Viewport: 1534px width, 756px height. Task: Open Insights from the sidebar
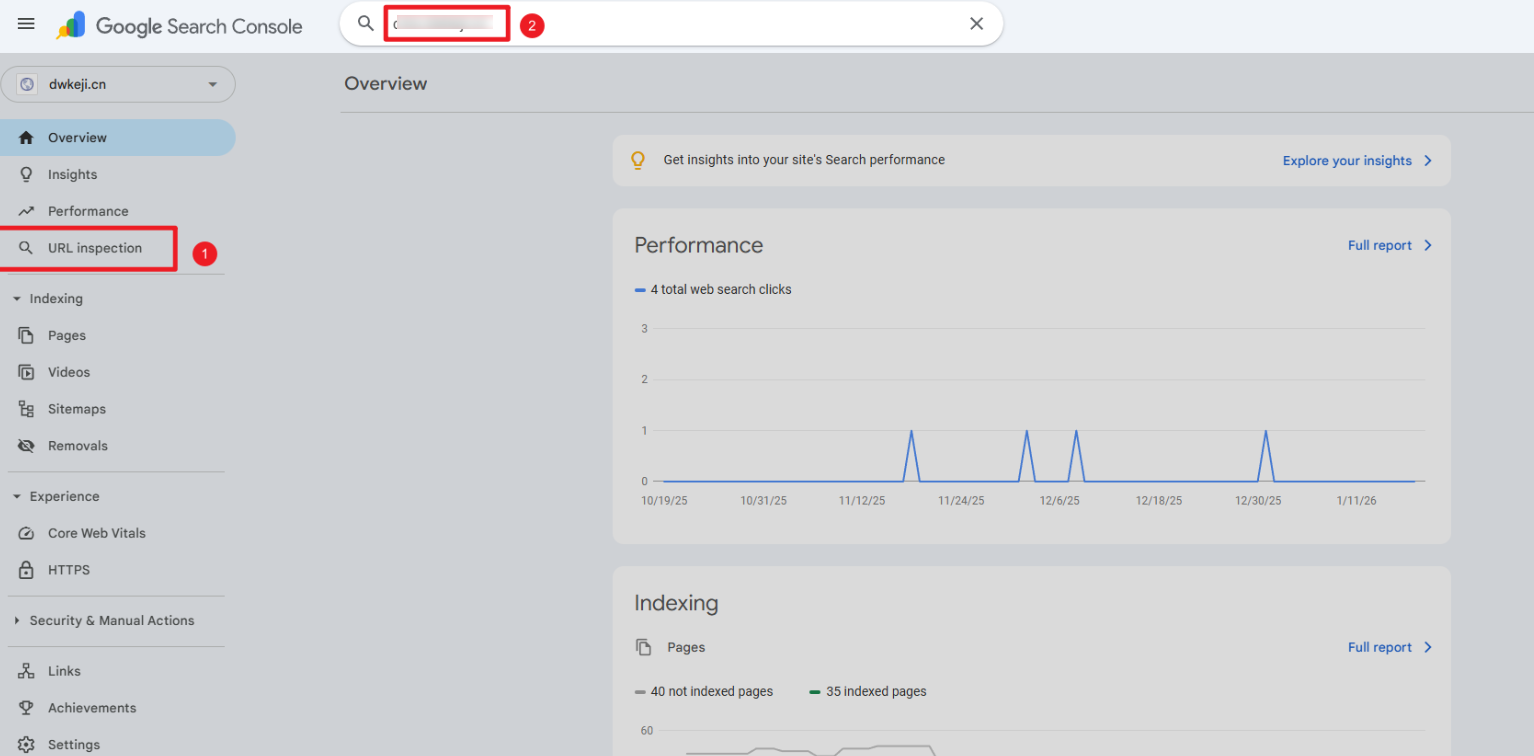click(72, 175)
